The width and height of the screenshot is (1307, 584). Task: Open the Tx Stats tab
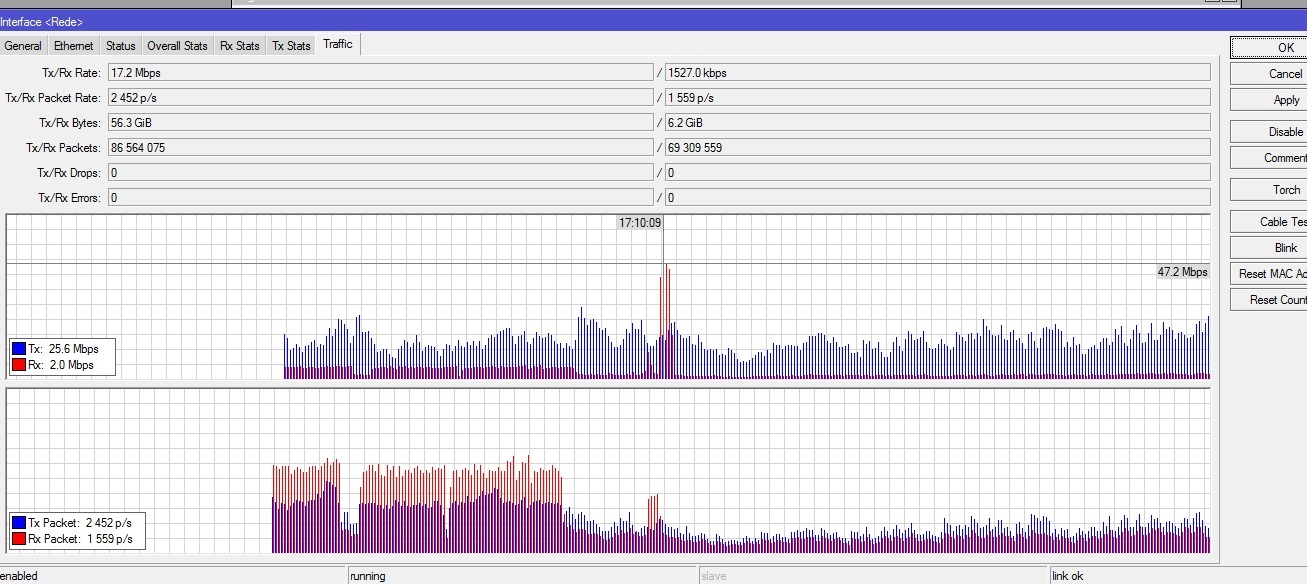click(291, 46)
